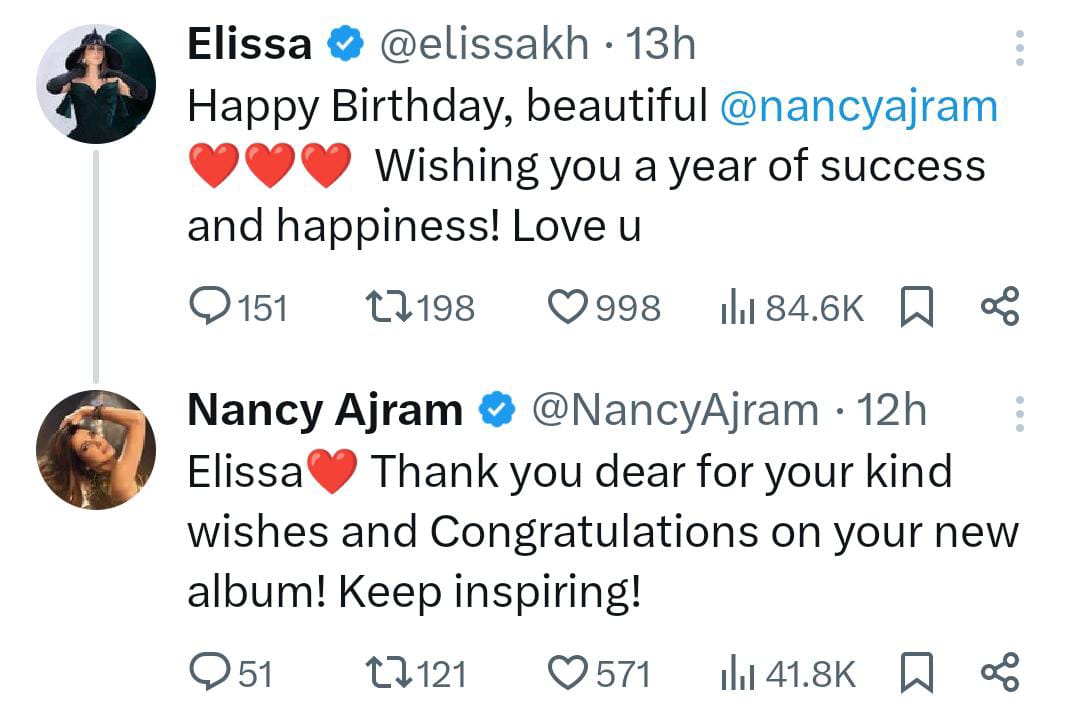
Task: Open the @nancyajram mention link
Action: click(x=858, y=107)
